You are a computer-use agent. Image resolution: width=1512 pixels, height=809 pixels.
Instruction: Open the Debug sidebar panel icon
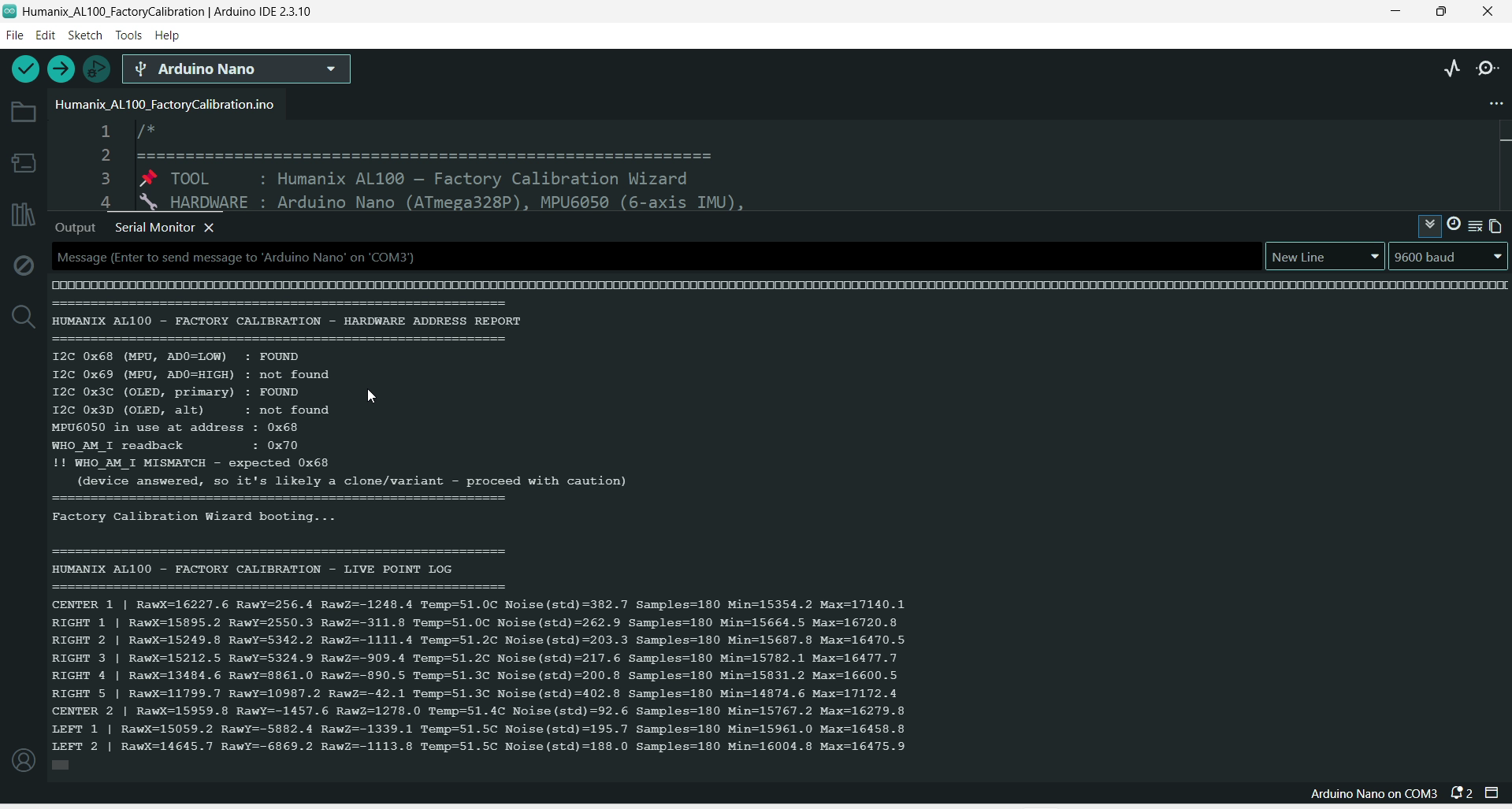pyautogui.click(x=24, y=265)
